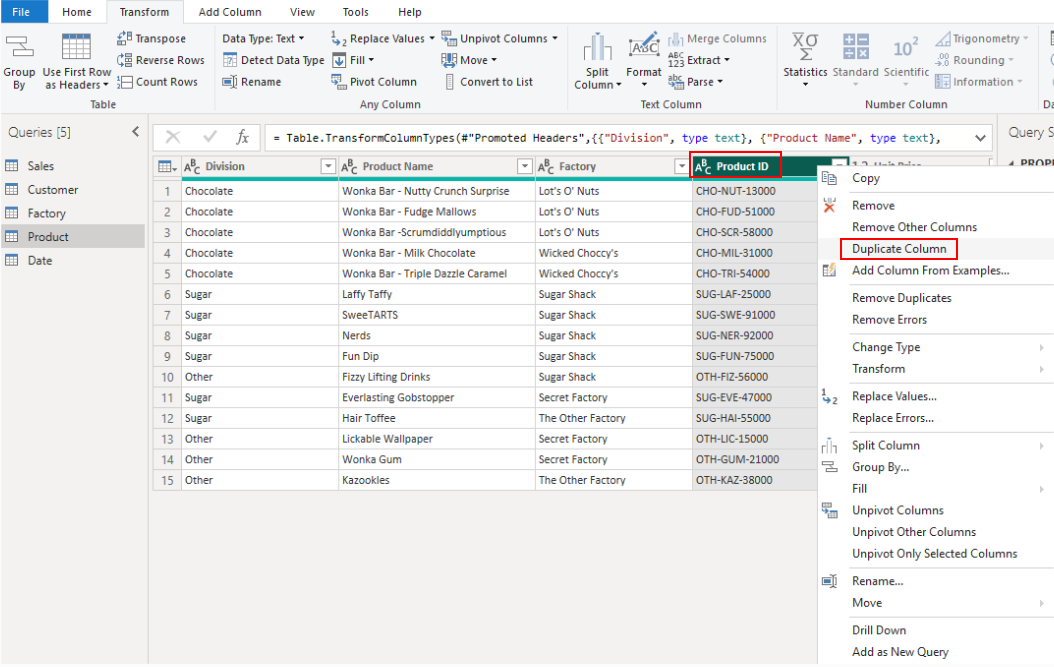Open the Move dropdown in ribbon
1054x667 pixels.
[x=469, y=60]
